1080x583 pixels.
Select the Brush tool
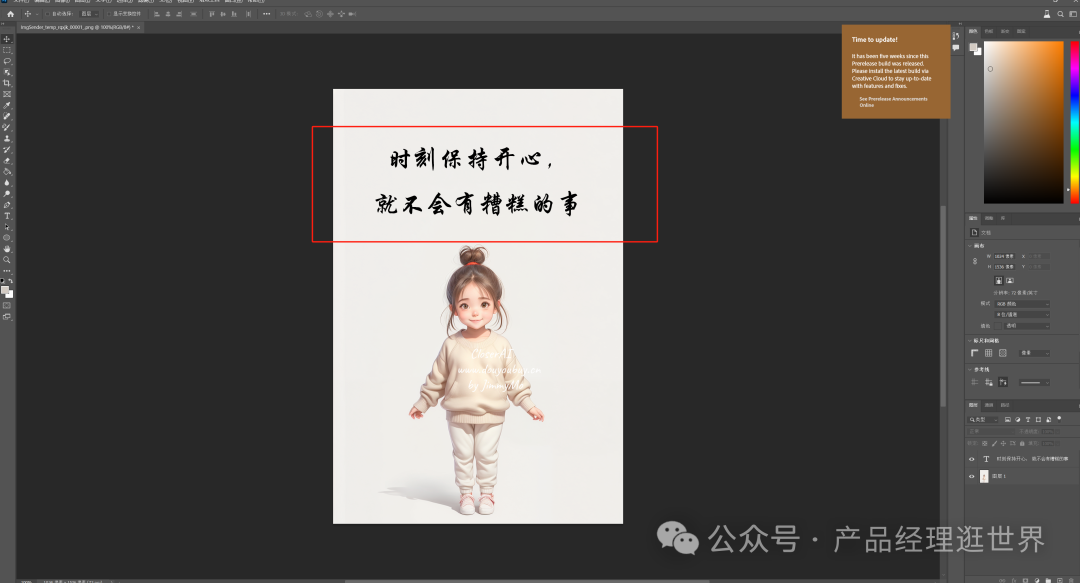pyautogui.click(x=6, y=128)
